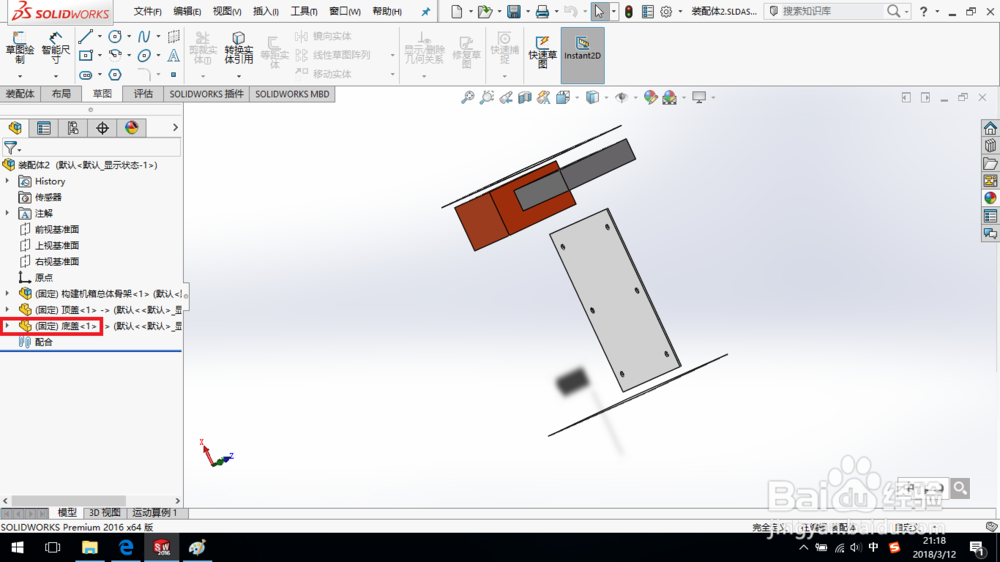Switch to the 评估 ribbon tab
This screenshot has height=562, width=1000.
[x=143, y=94]
